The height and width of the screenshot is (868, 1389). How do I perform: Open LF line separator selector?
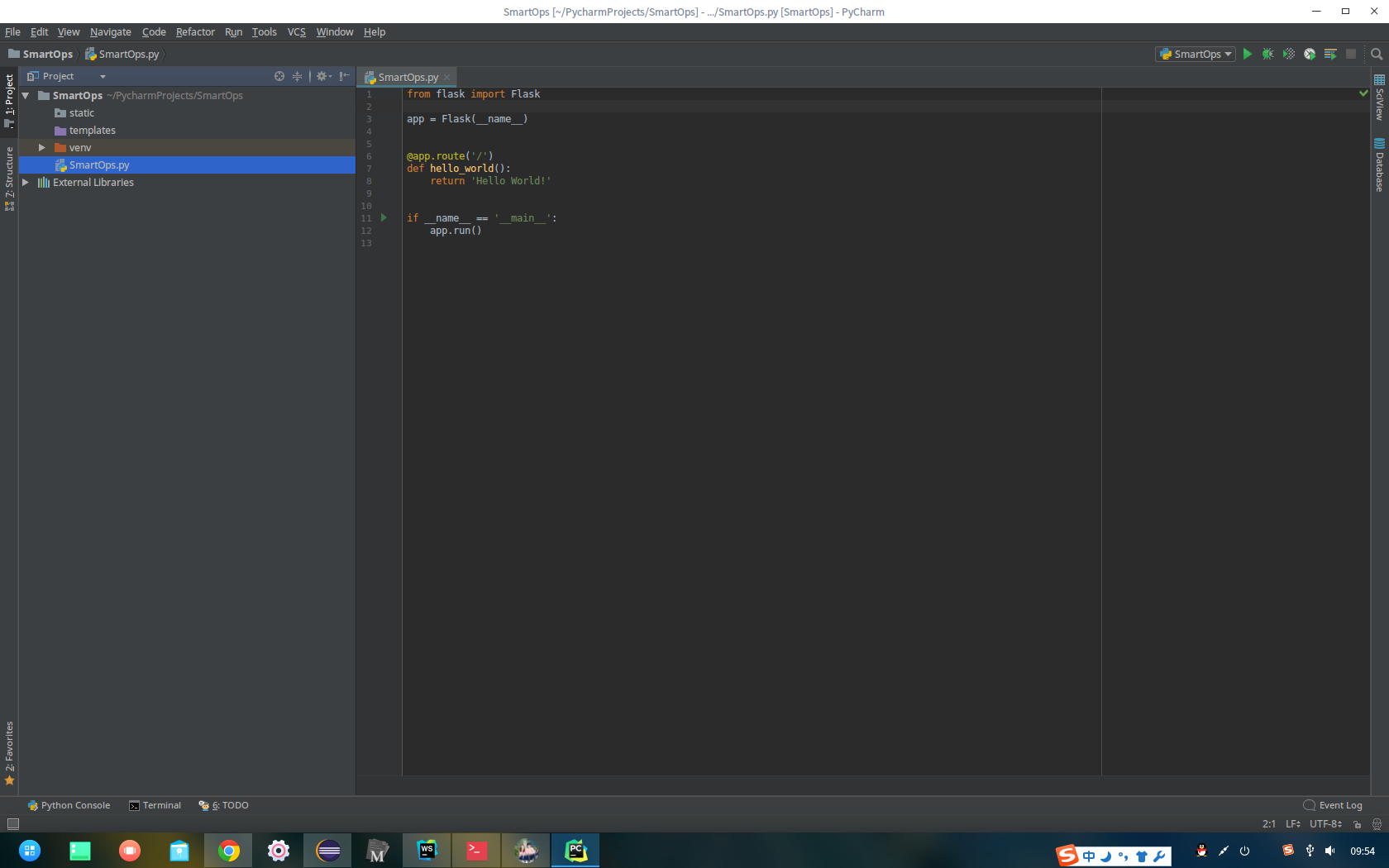(x=1293, y=824)
